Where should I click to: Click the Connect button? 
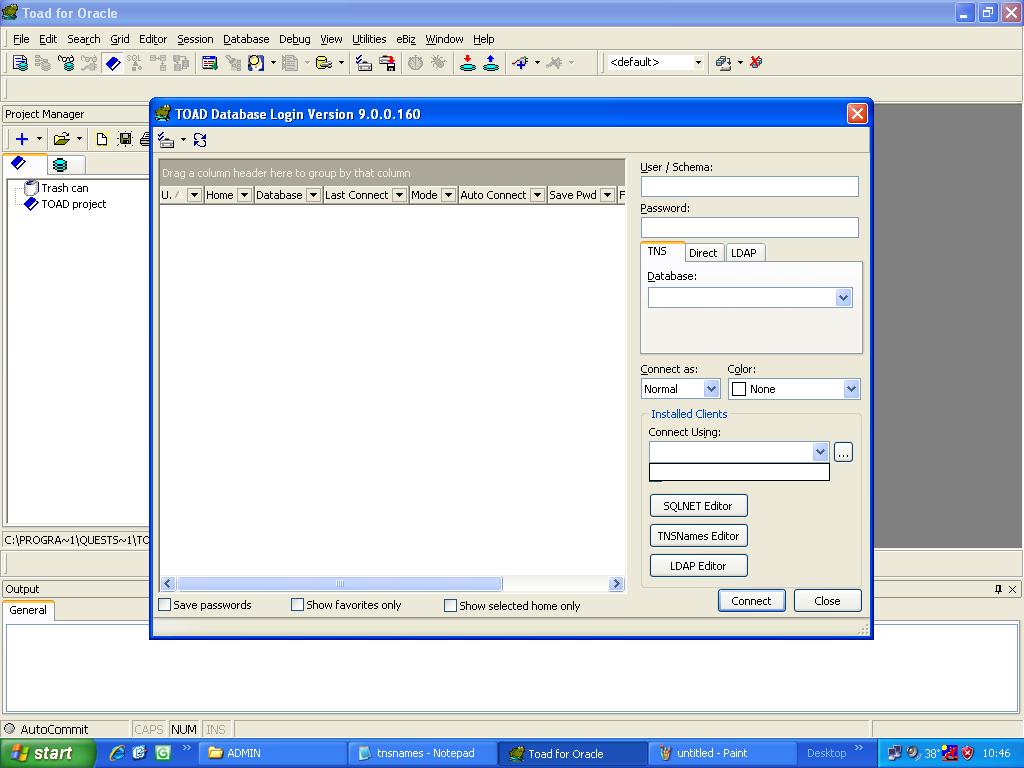point(751,601)
